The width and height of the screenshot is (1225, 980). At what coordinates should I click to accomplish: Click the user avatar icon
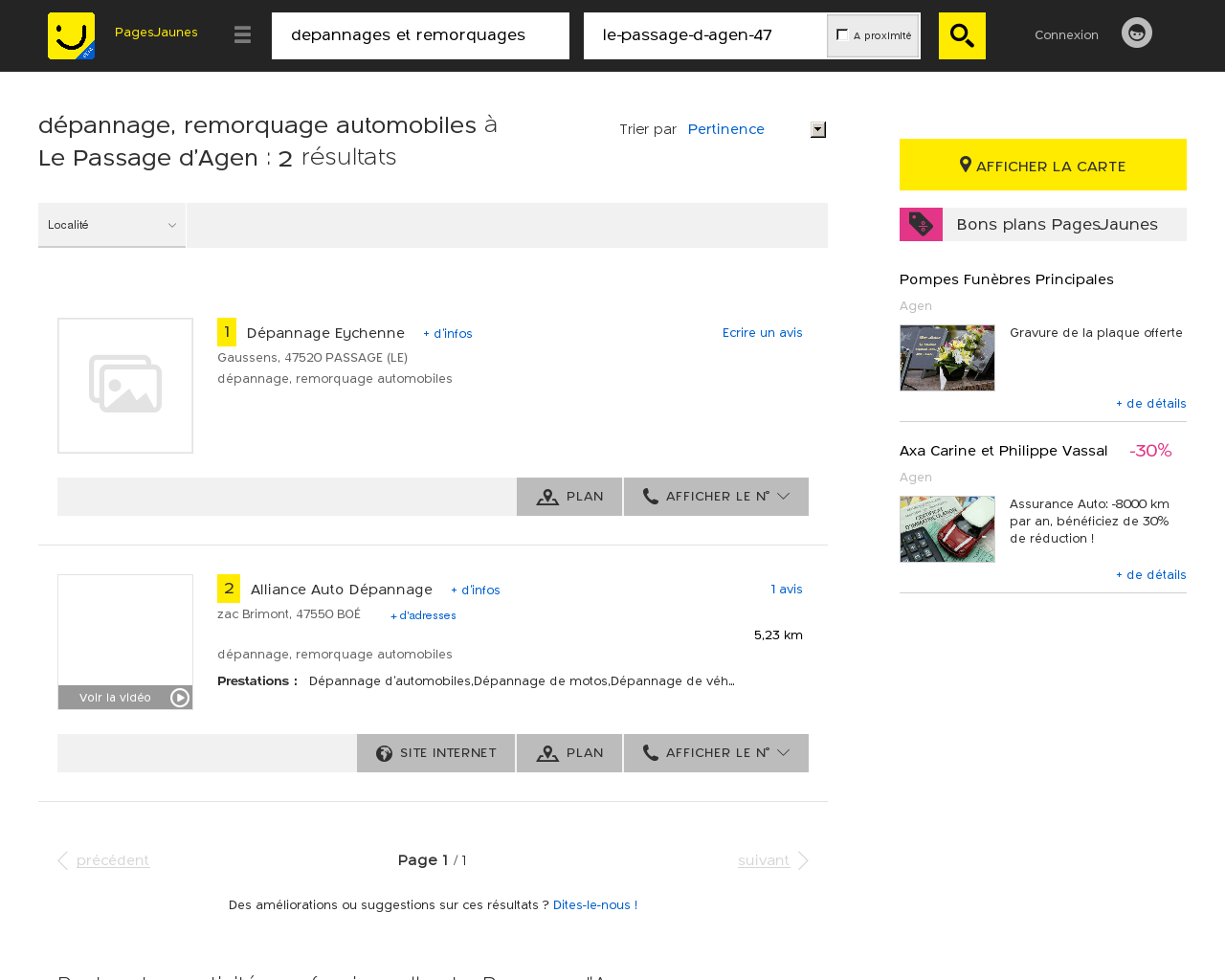click(1137, 33)
